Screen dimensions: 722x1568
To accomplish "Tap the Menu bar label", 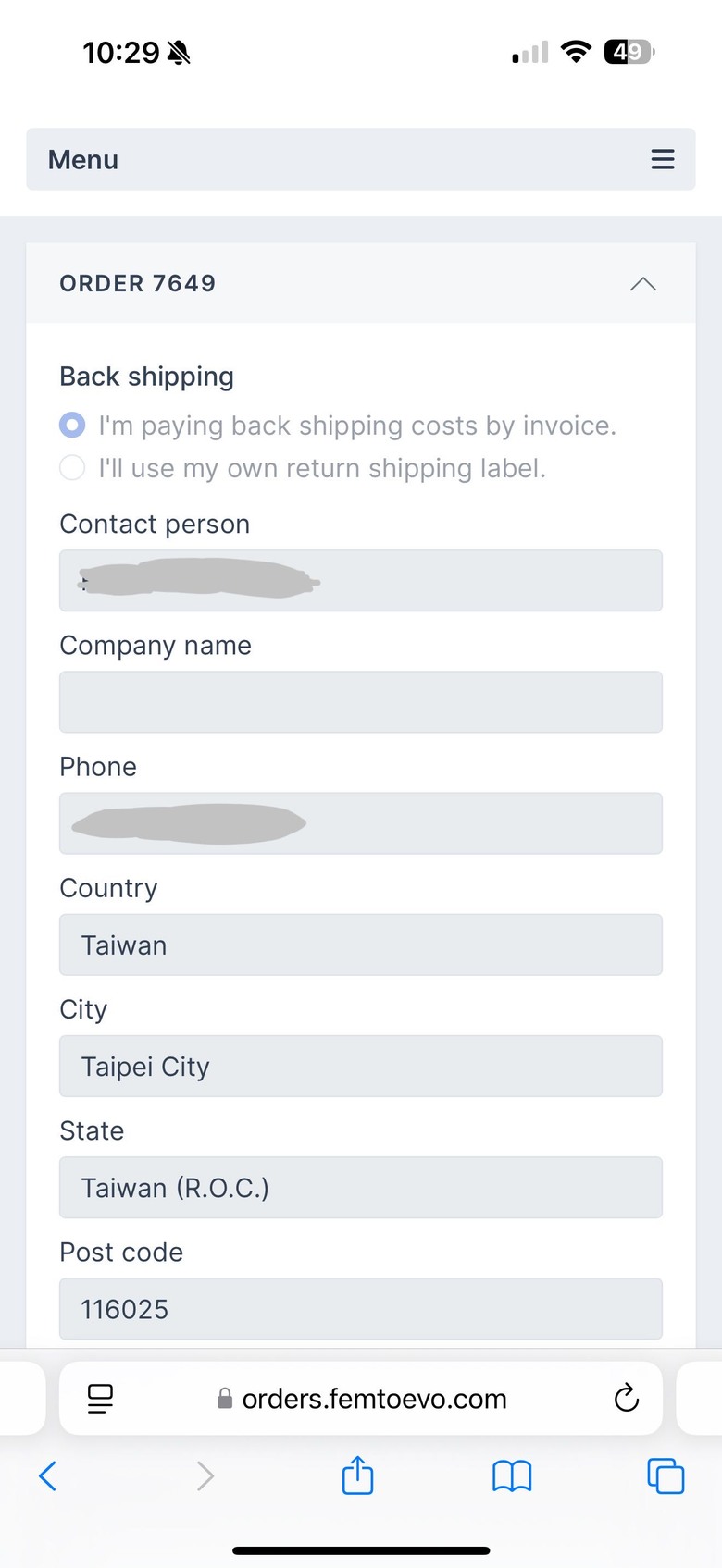I will [x=83, y=160].
